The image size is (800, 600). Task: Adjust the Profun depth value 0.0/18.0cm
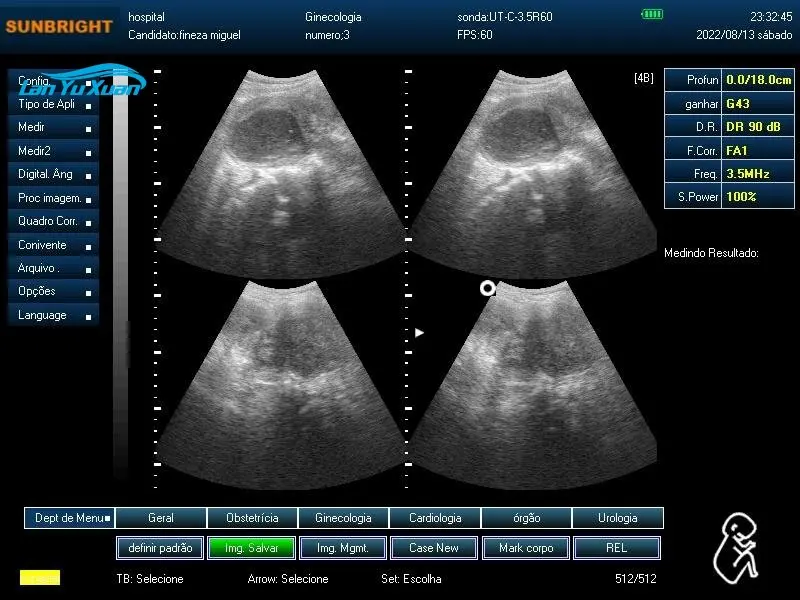(758, 80)
